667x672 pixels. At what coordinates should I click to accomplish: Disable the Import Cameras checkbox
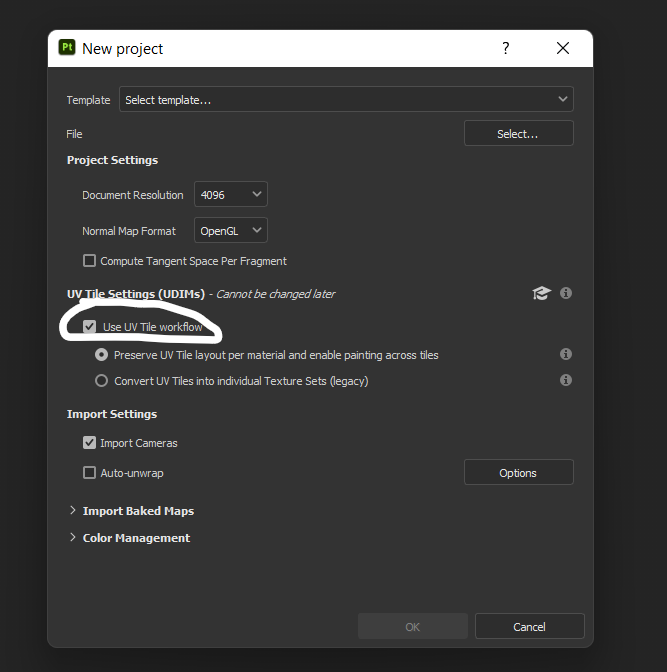tap(90, 443)
